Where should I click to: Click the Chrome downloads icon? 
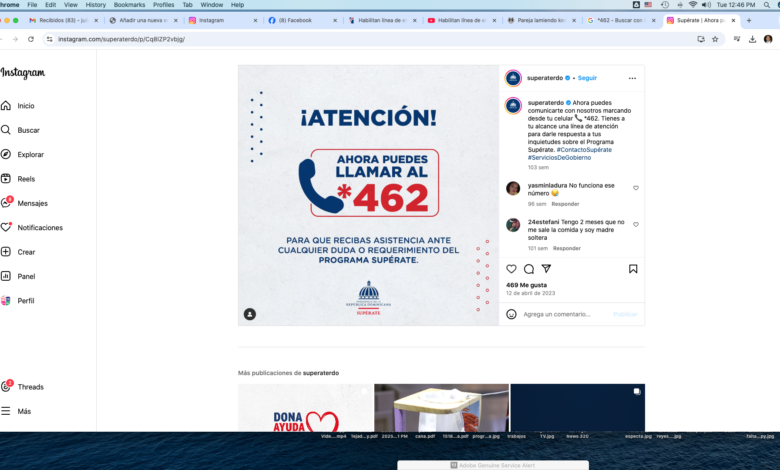(752, 39)
